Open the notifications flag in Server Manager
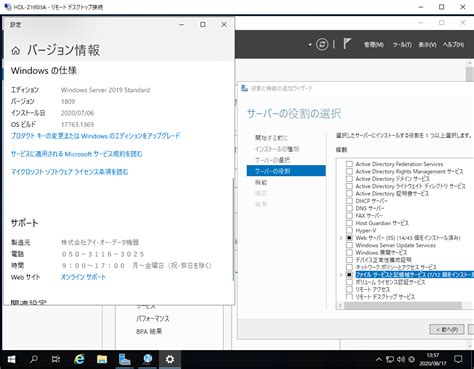The image size is (474, 369). coord(347,44)
